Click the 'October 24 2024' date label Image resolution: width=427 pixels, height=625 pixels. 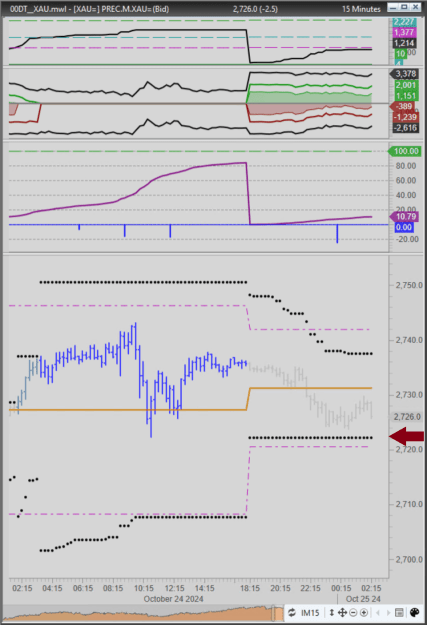coord(173,599)
